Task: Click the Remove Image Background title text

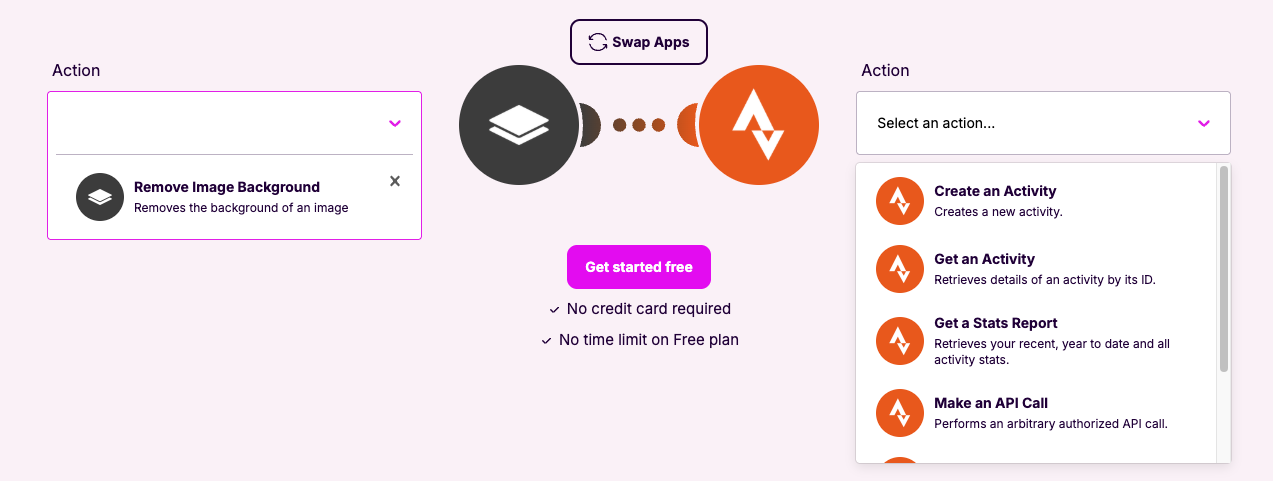Action: coord(227,187)
